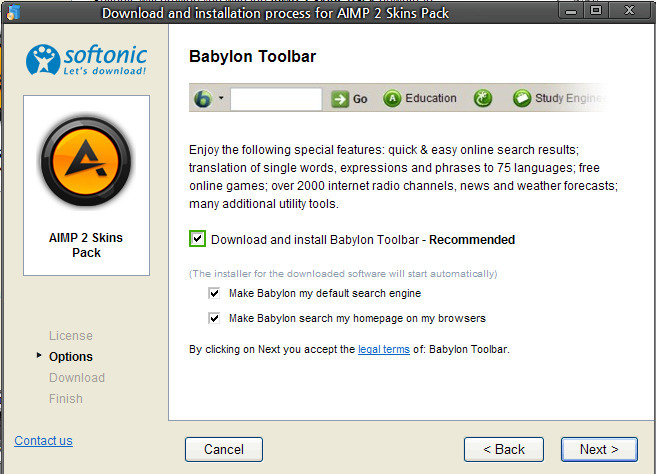Open the Contact us link
This screenshot has height=474, width=656.
click(44, 441)
